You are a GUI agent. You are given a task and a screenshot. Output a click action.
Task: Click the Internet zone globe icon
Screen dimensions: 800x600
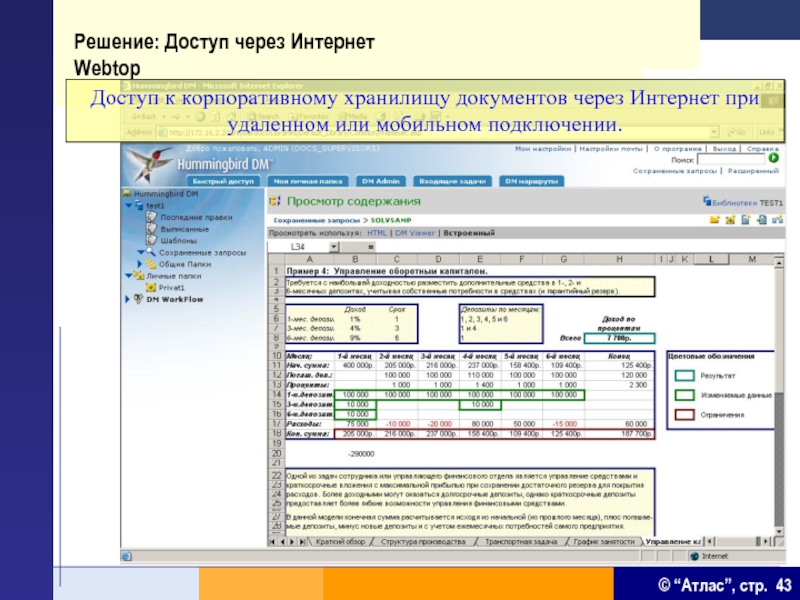(694, 556)
